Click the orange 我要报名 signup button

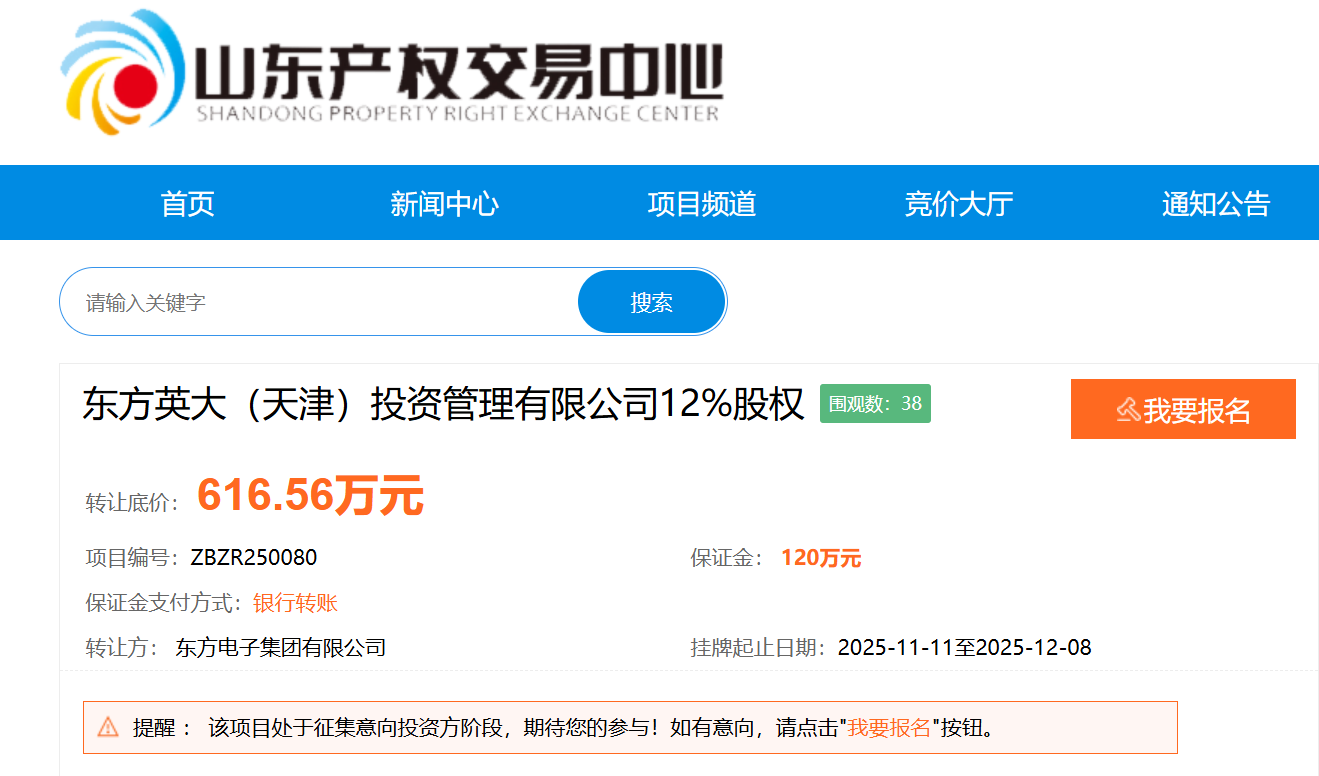(1183, 409)
